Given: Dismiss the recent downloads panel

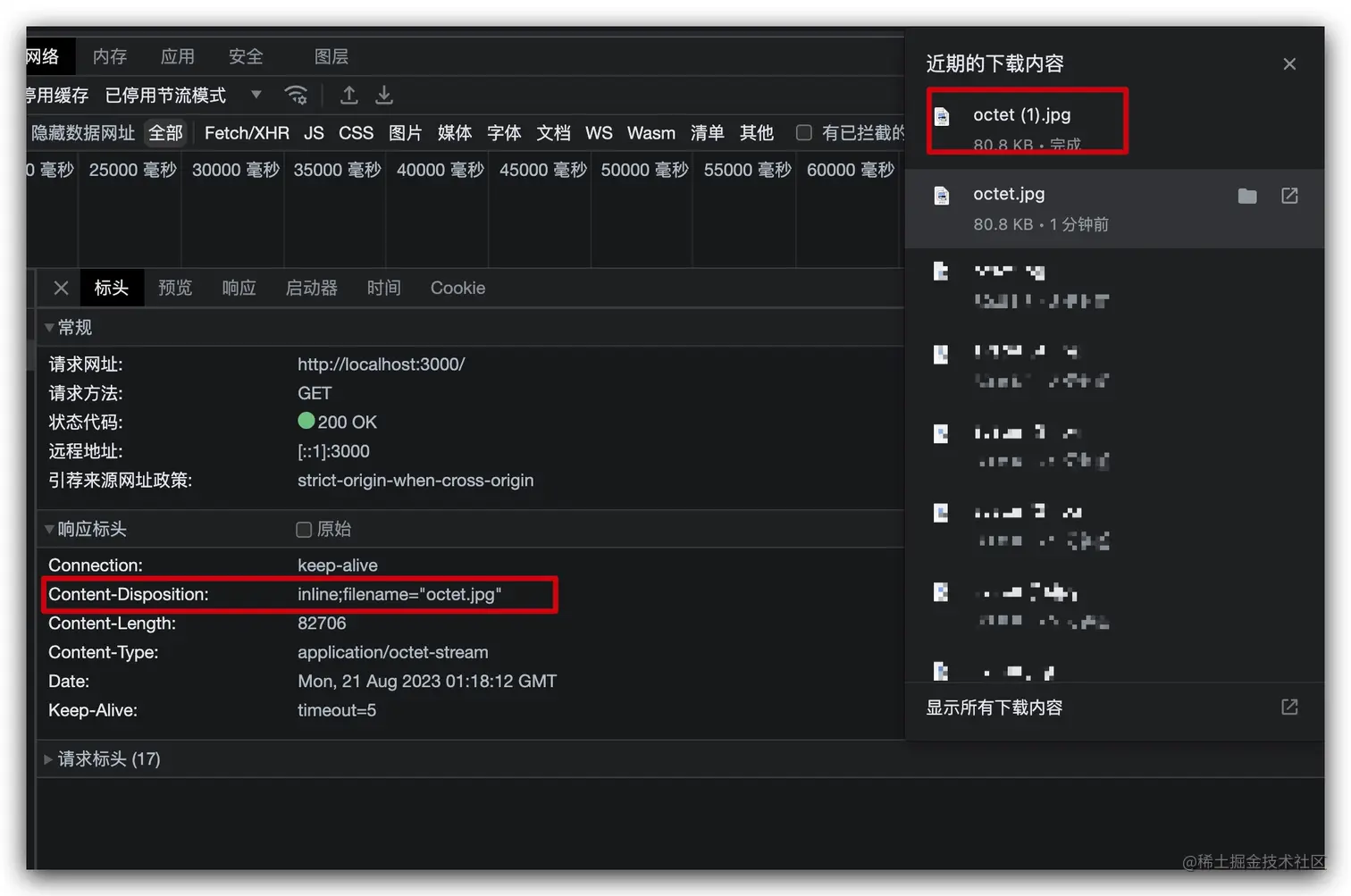Looking at the screenshot, I should (x=1289, y=63).
